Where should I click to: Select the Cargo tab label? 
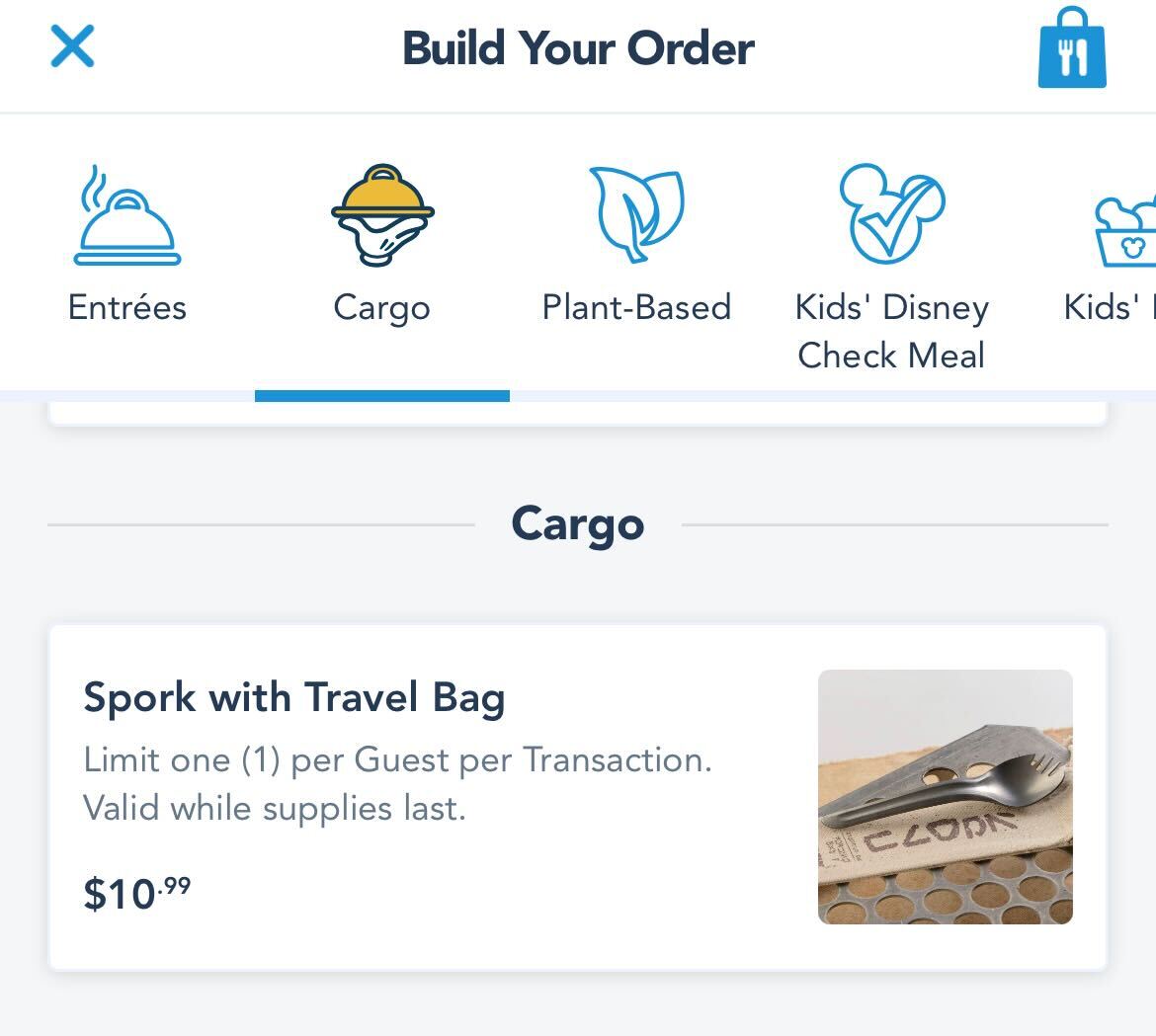tap(382, 307)
